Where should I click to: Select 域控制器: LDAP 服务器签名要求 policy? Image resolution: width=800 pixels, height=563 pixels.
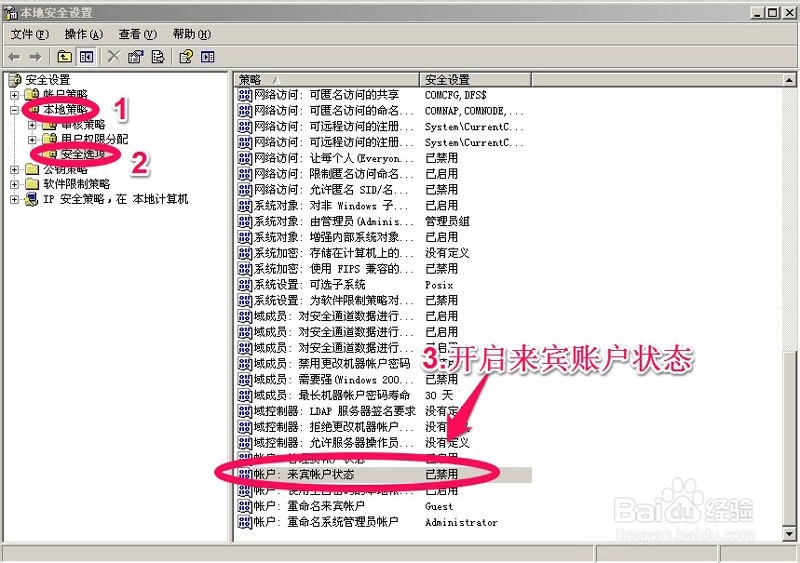coord(334,411)
